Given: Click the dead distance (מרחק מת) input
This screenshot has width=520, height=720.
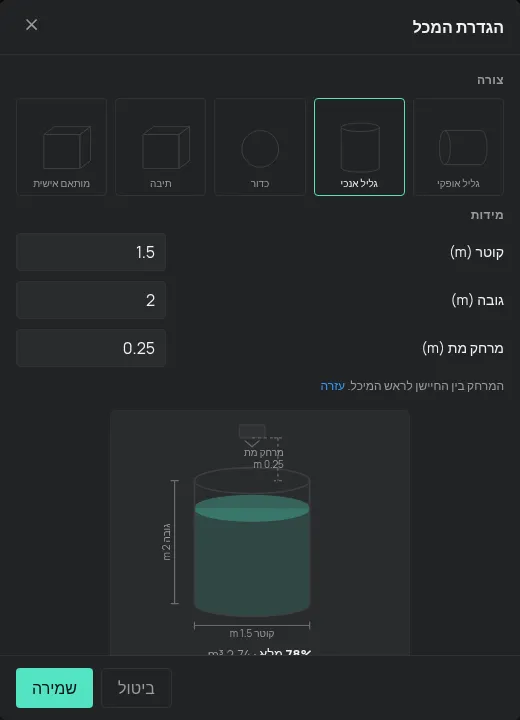Looking at the screenshot, I should [91, 348].
